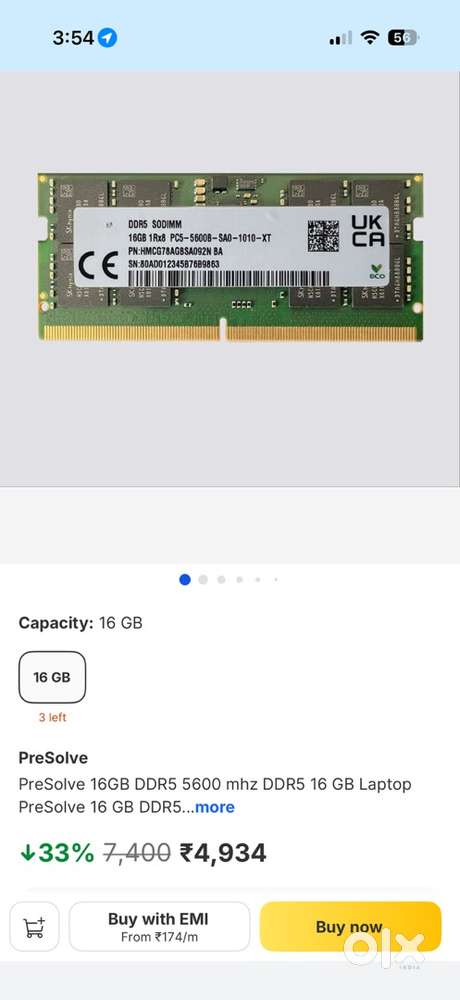This screenshot has height=1000, width=460.
Task: Tap the Buy now button
Action: pyautogui.click(x=350, y=927)
